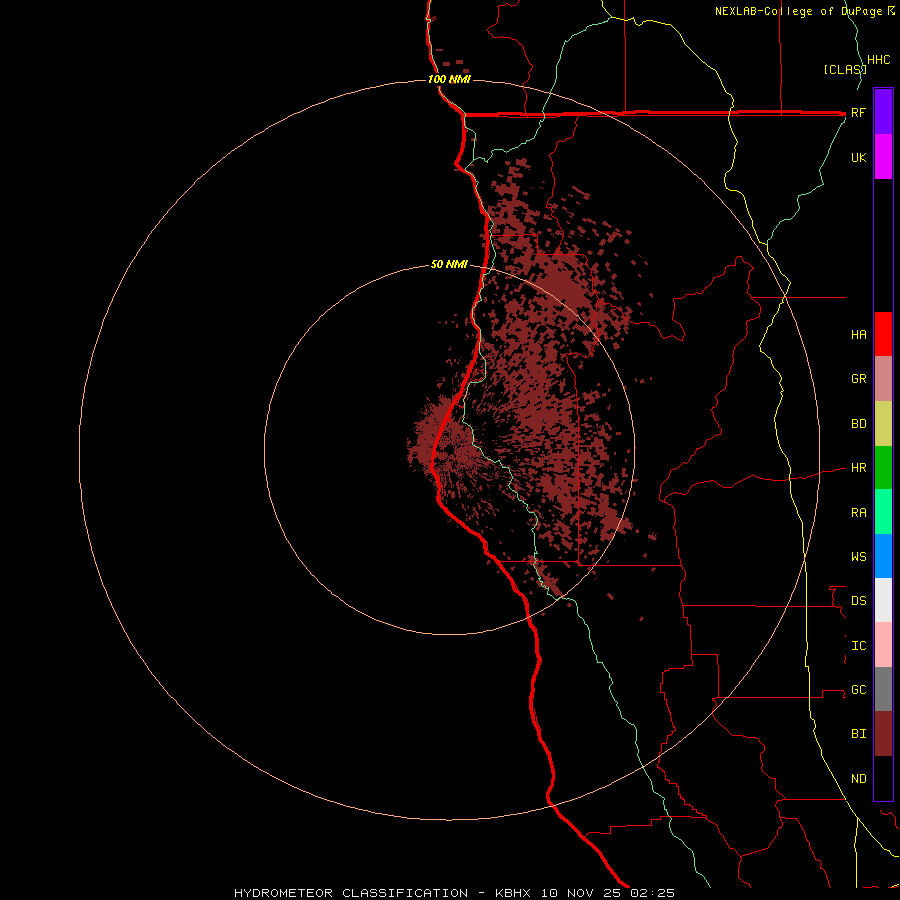Select the yellow BD legend swatch

tap(883, 424)
